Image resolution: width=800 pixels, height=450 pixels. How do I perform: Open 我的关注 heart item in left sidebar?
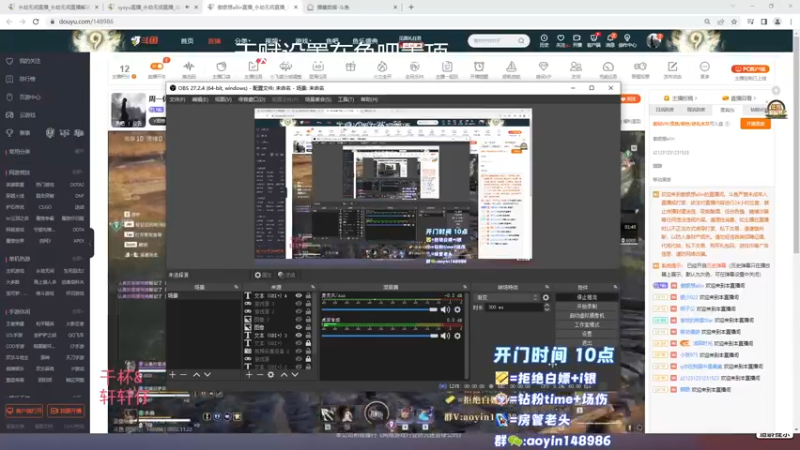click(30, 61)
